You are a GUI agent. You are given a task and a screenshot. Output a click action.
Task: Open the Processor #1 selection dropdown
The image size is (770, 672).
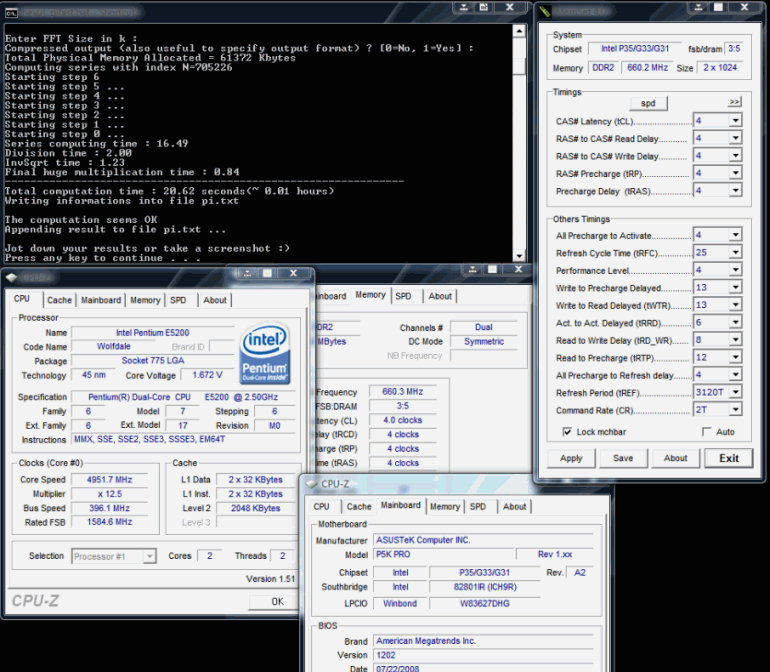tap(149, 556)
